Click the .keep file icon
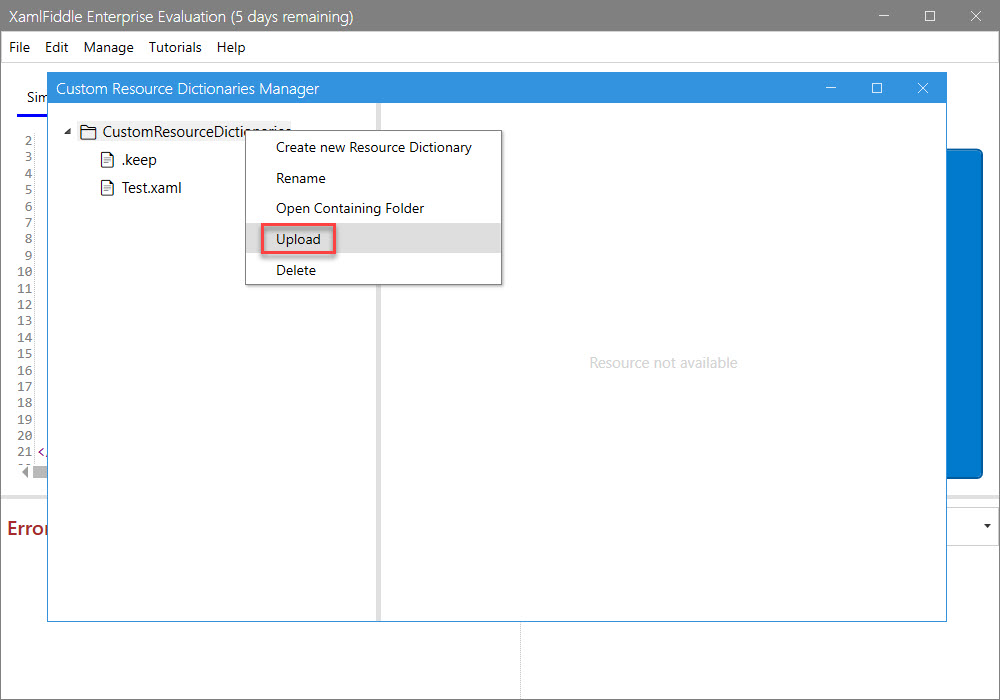1000x700 pixels. click(x=107, y=159)
